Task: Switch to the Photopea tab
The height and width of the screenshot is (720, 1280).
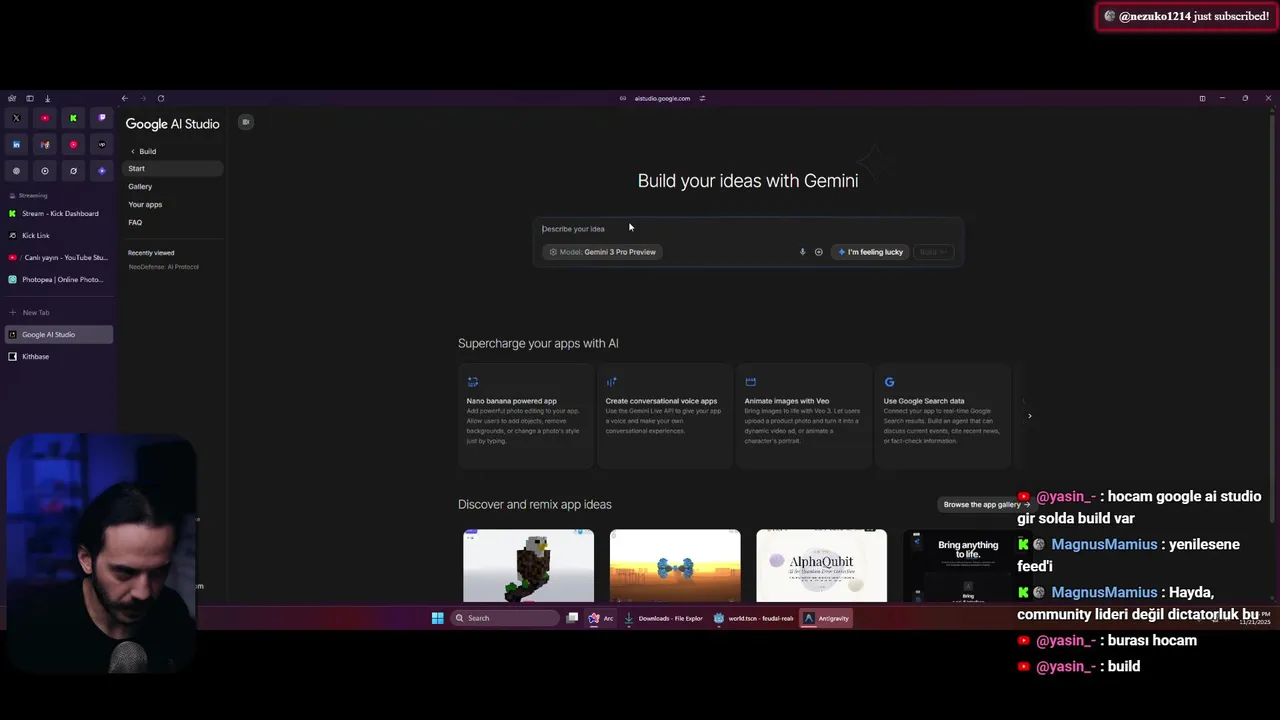Action: pos(58,279)
